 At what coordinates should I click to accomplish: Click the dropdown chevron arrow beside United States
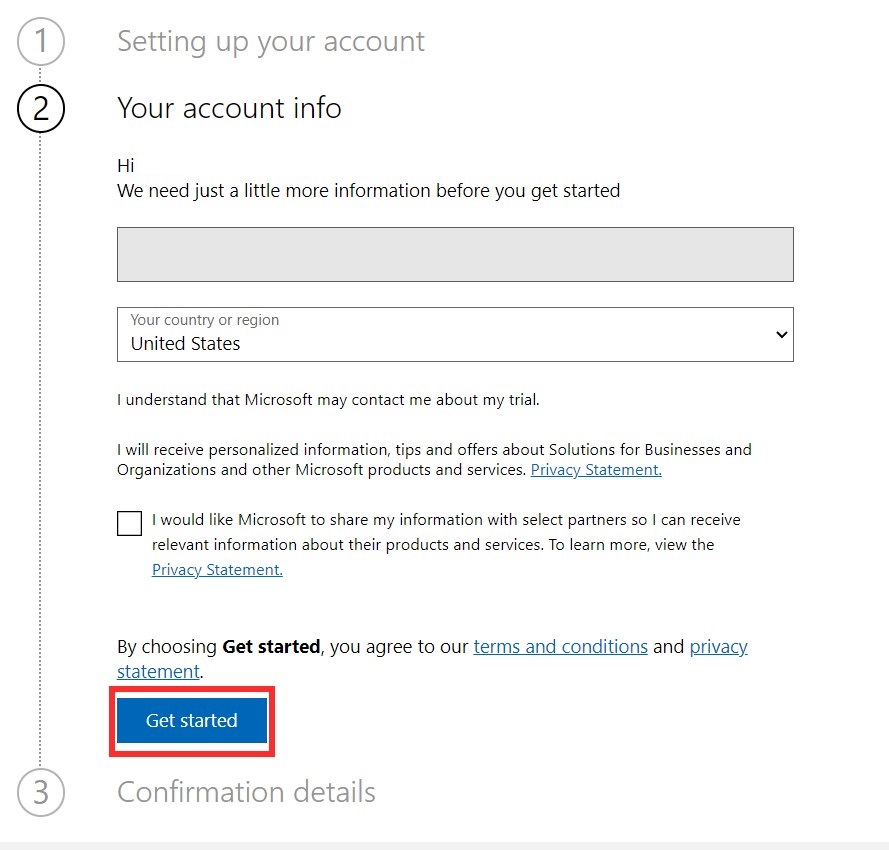(x=781, y=335)
